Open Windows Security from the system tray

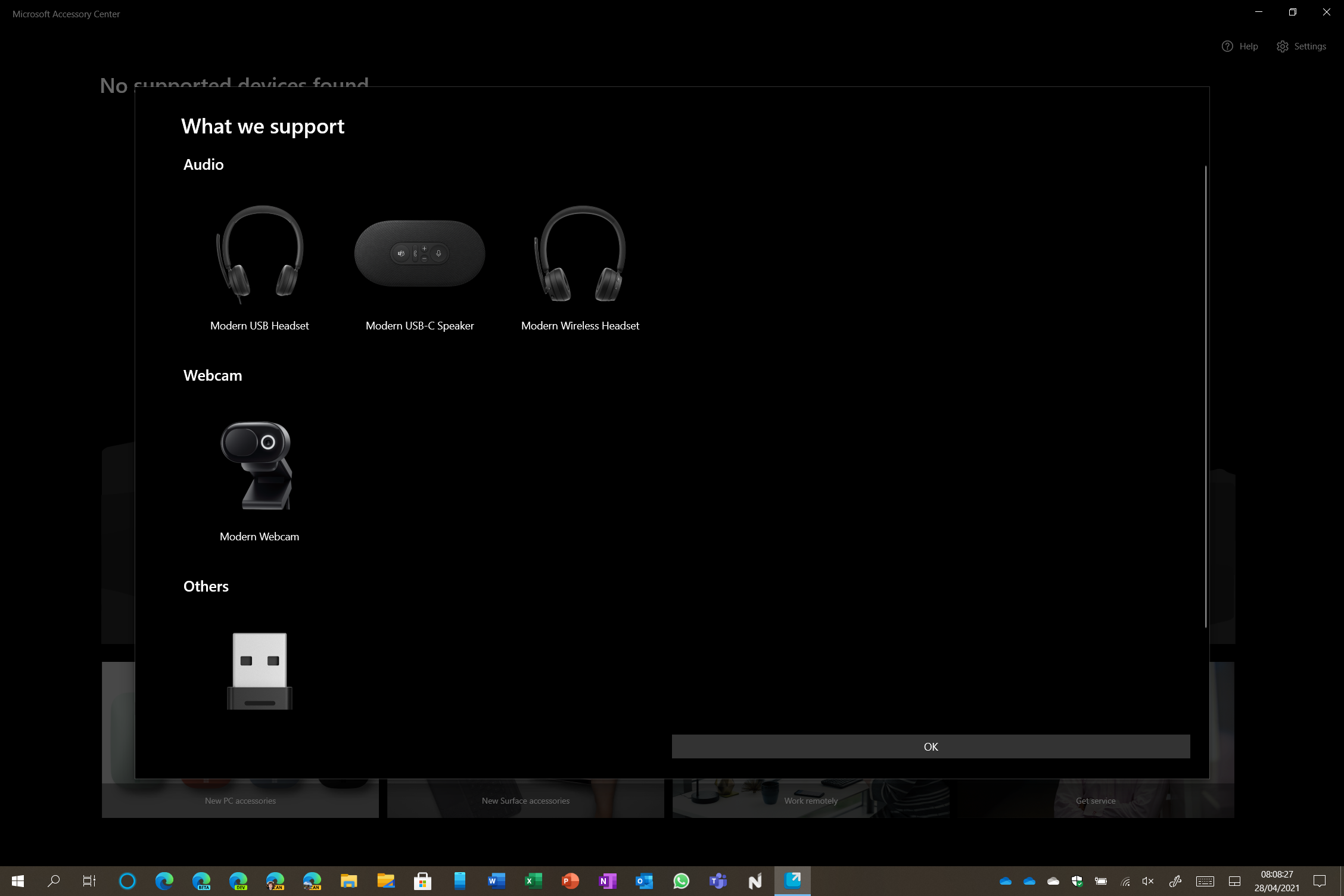coord(1077,881)
